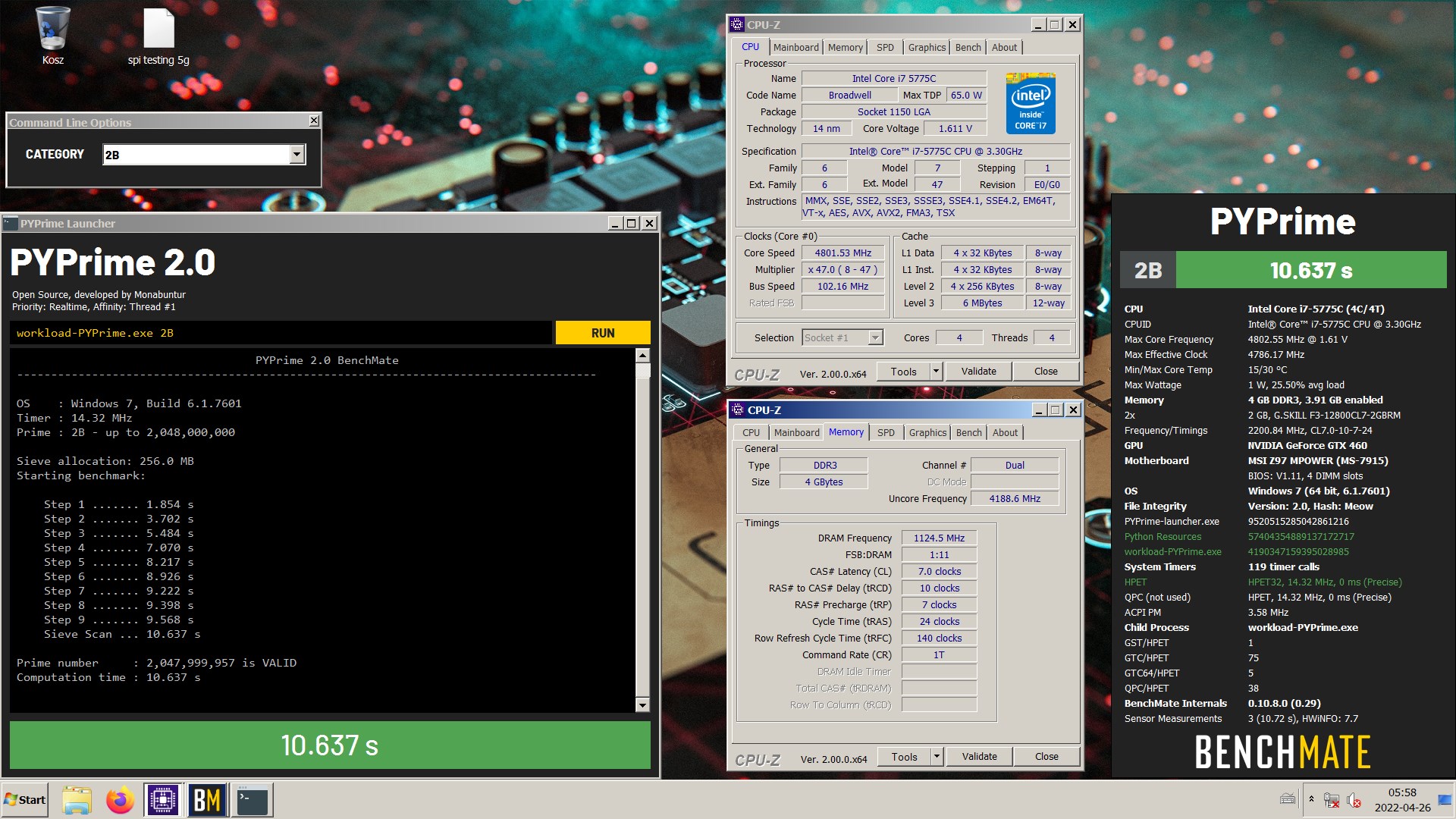Minimize the PYPrime Launcher window

tap(616, 223)
